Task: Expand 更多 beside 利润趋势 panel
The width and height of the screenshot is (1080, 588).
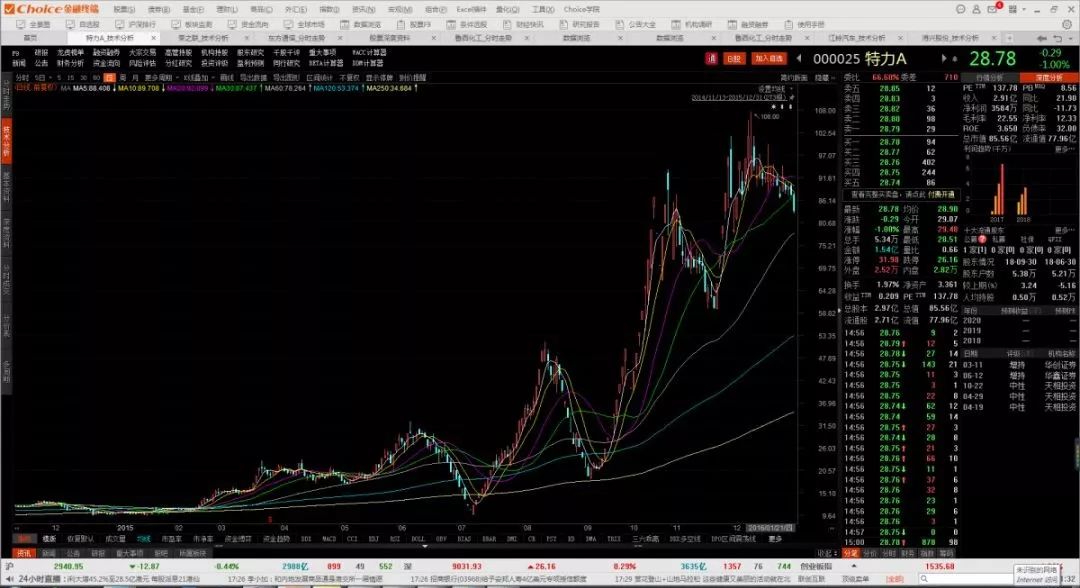Action: point(1063,149)
